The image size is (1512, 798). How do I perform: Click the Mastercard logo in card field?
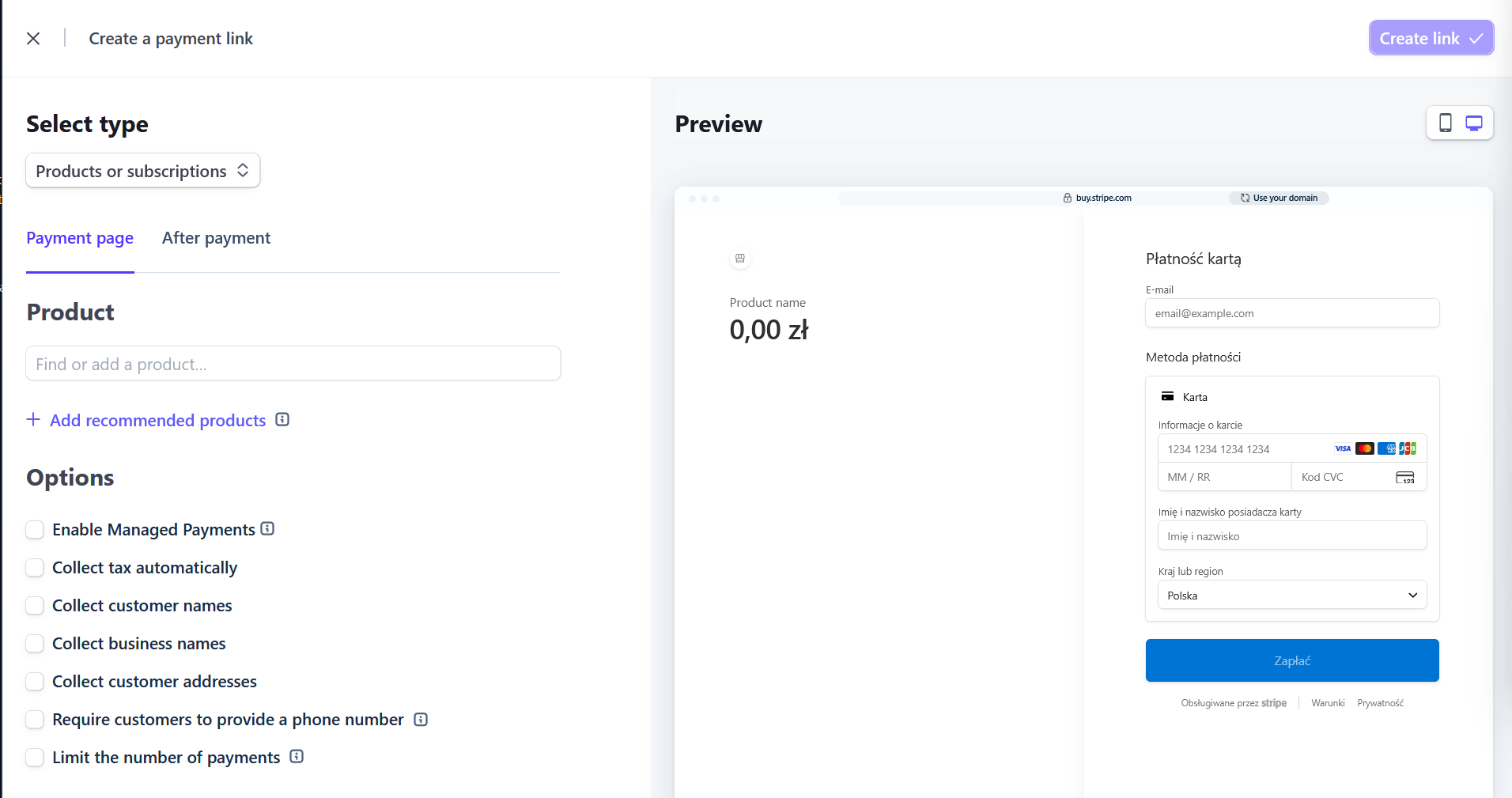click(1364, 448)
